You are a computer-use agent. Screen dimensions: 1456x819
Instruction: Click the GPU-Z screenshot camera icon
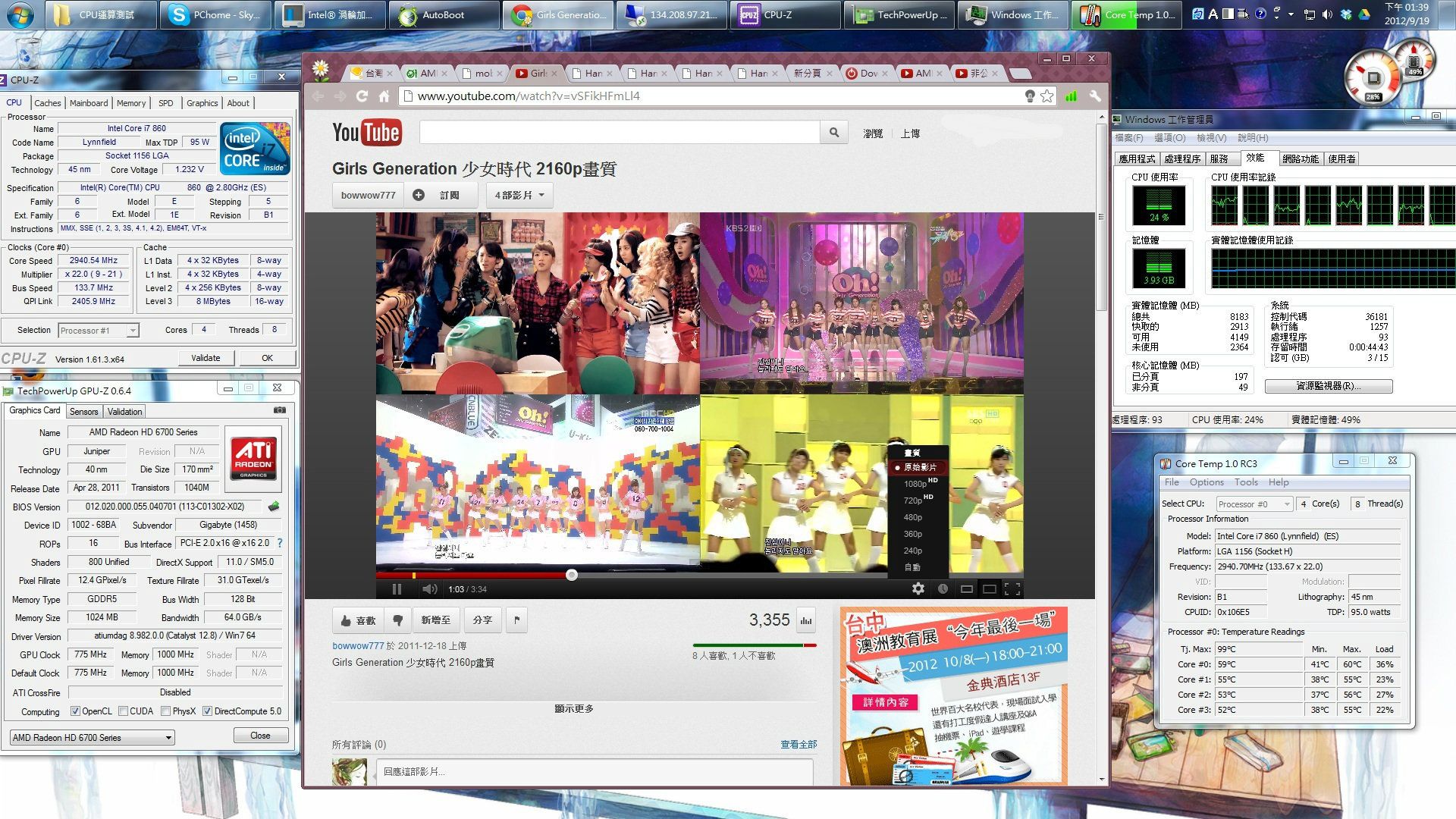(x=280, y=410)
